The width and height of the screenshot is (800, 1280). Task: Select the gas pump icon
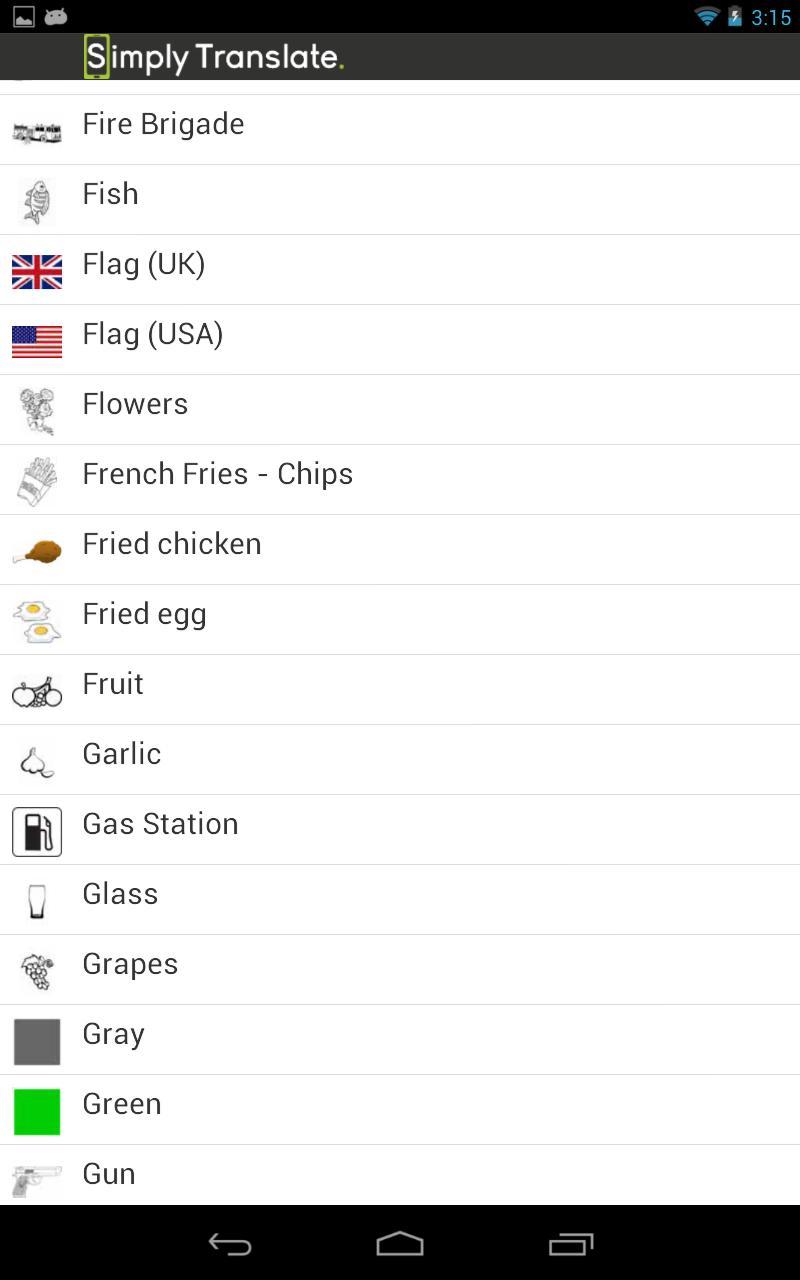(37, 831)
